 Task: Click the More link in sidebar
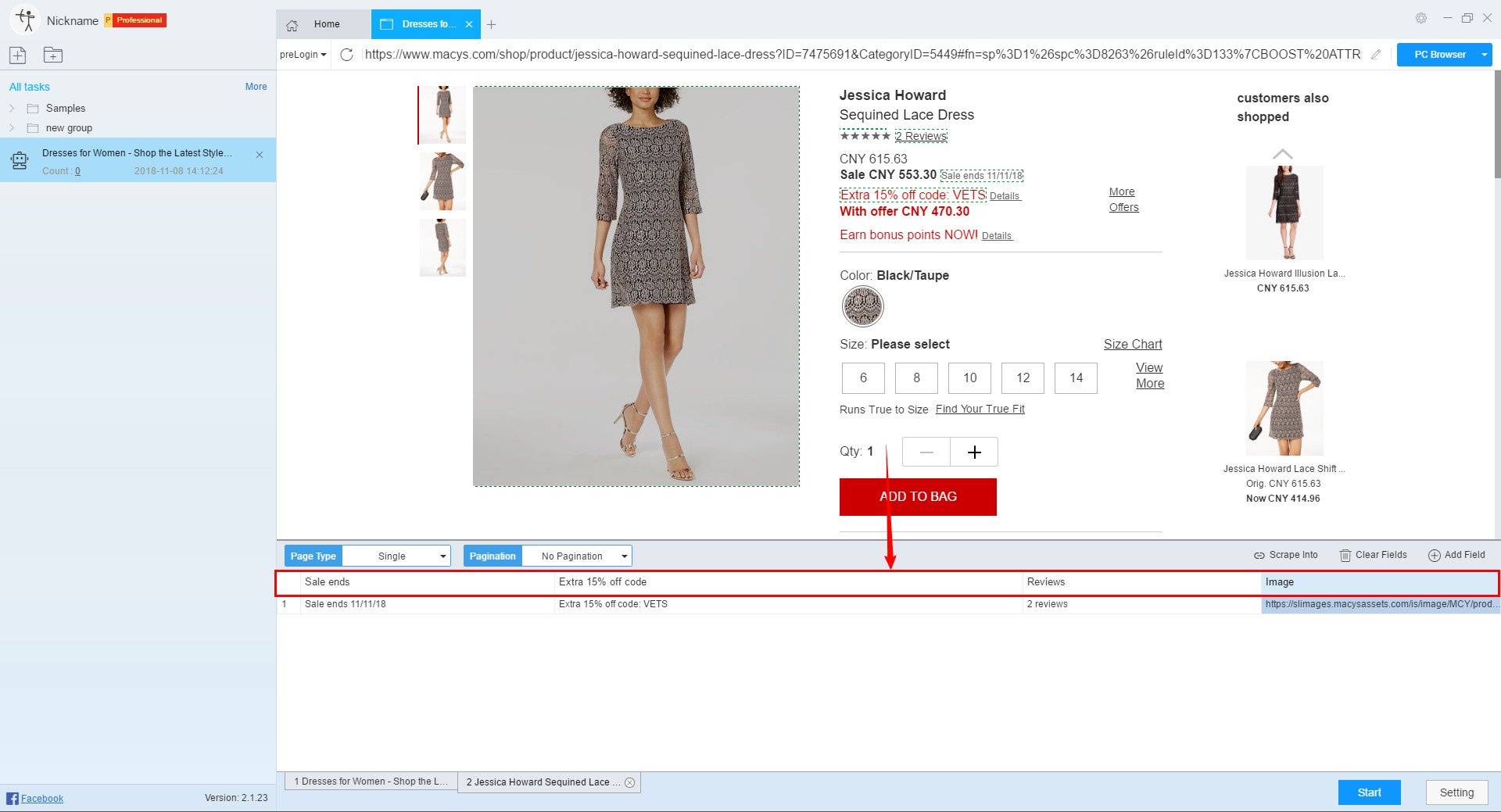[x=256, y=87]
